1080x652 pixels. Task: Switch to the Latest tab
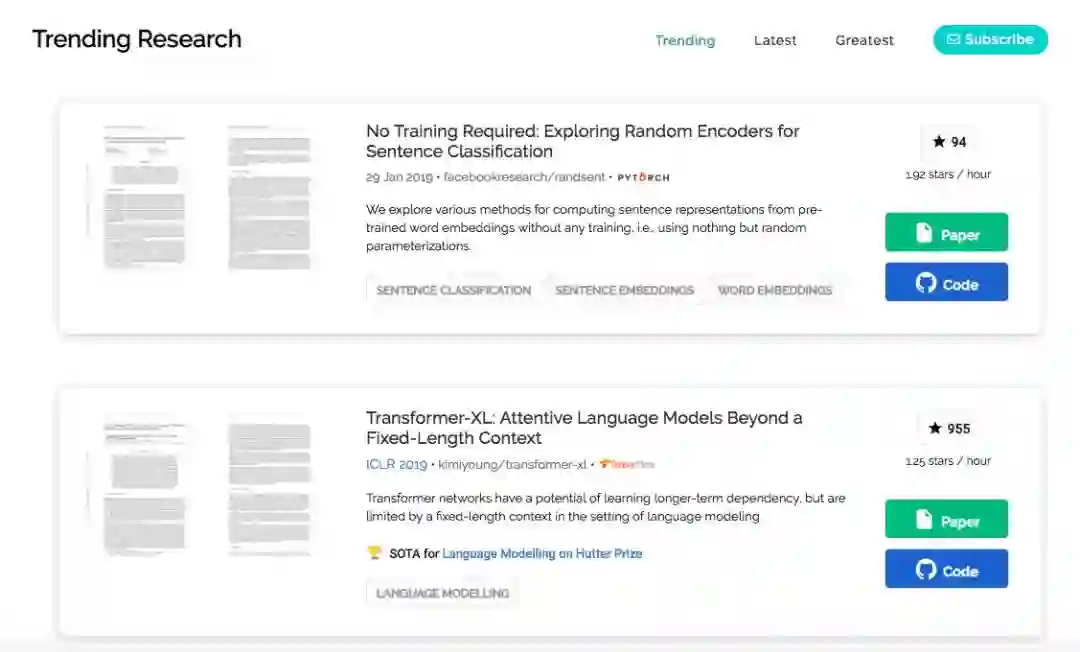[x=775, y=41]
